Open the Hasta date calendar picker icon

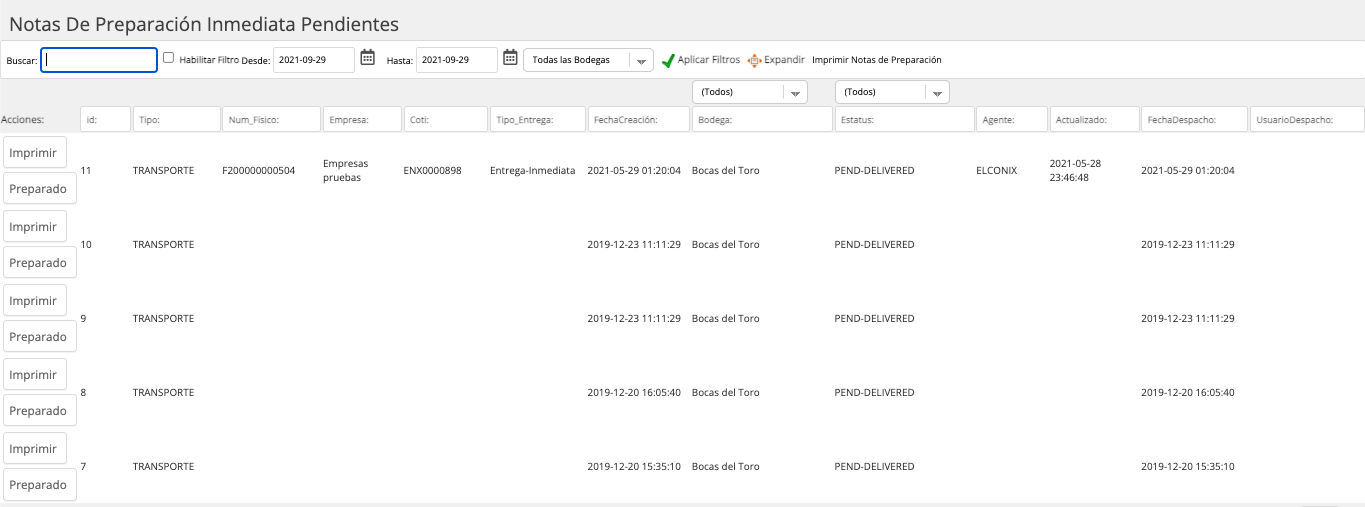[510, 58]
